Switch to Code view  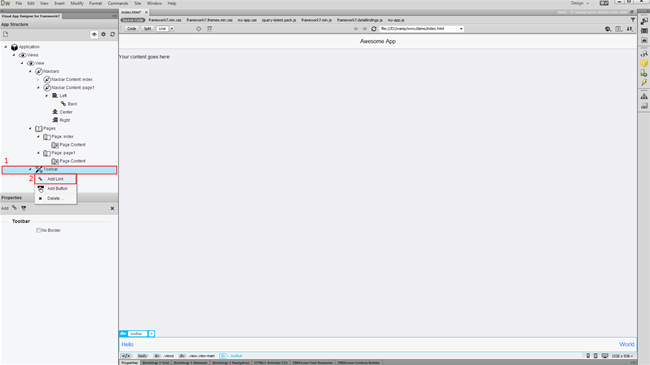point(131,29)
